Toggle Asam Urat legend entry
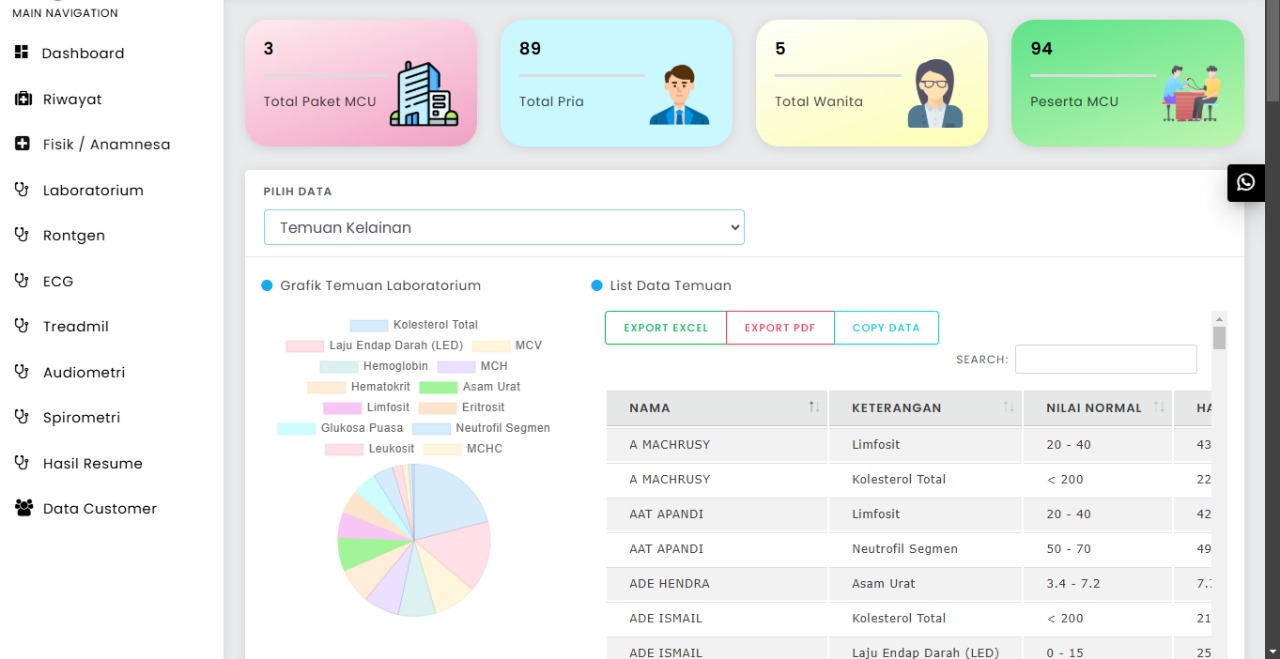 point(469,387)
